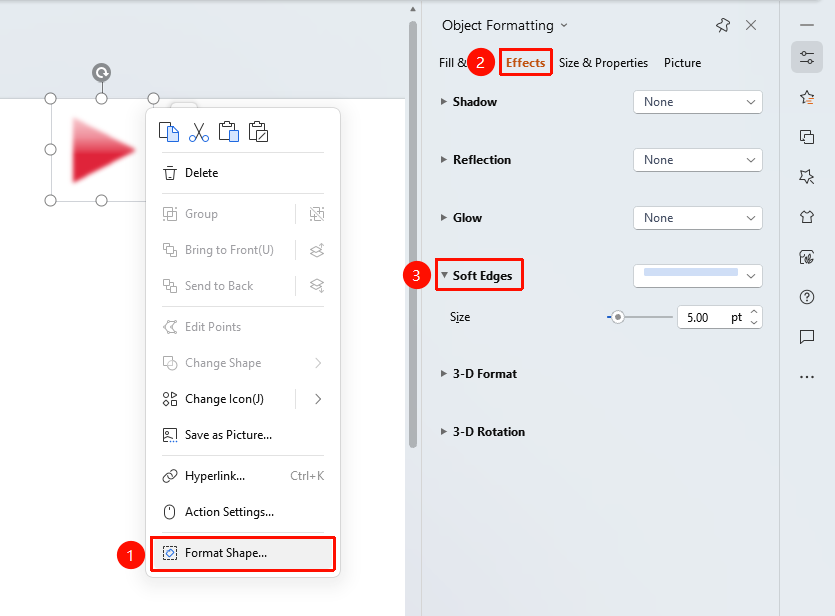
Task: Choose Format Shape... from context menu
Action: click(243, 553)
